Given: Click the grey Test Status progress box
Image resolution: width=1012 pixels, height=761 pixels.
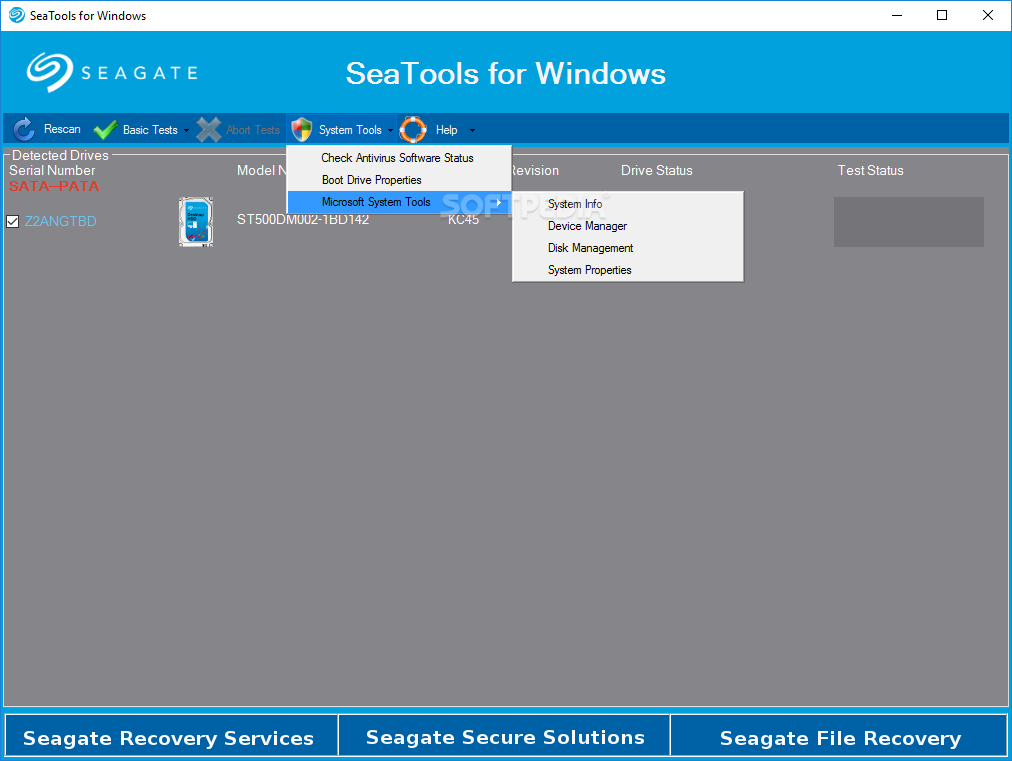Looking at the screenshot, I should click(x=909, y=222).
